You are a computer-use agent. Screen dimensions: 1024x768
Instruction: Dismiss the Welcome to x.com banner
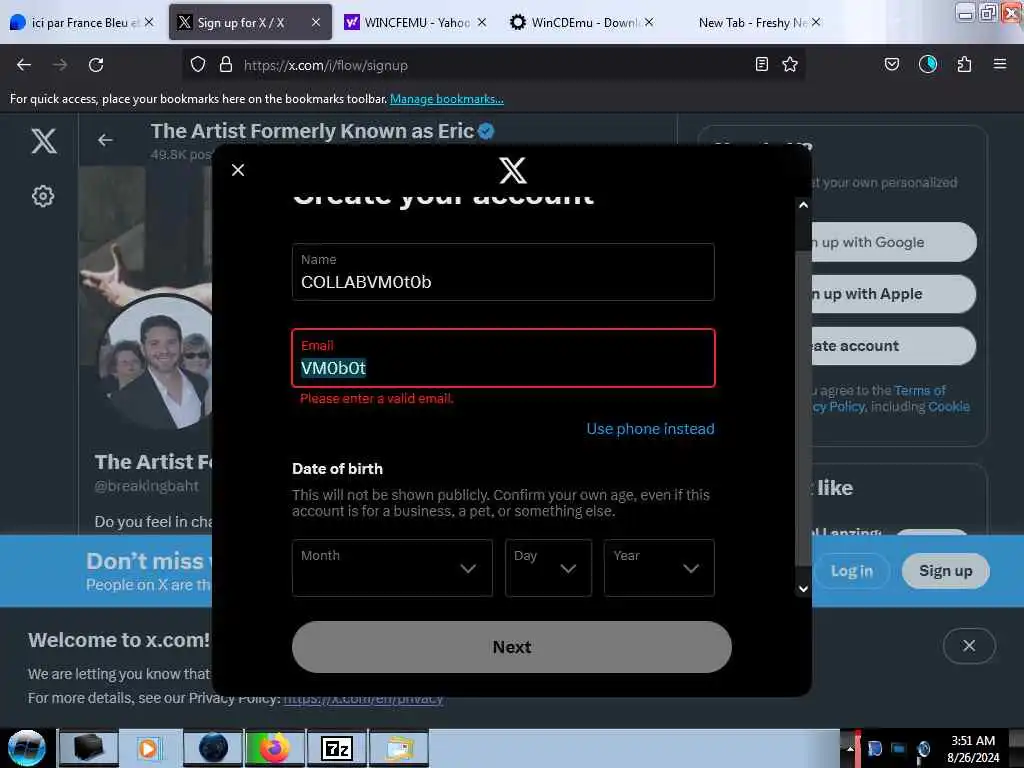point(969,645)
